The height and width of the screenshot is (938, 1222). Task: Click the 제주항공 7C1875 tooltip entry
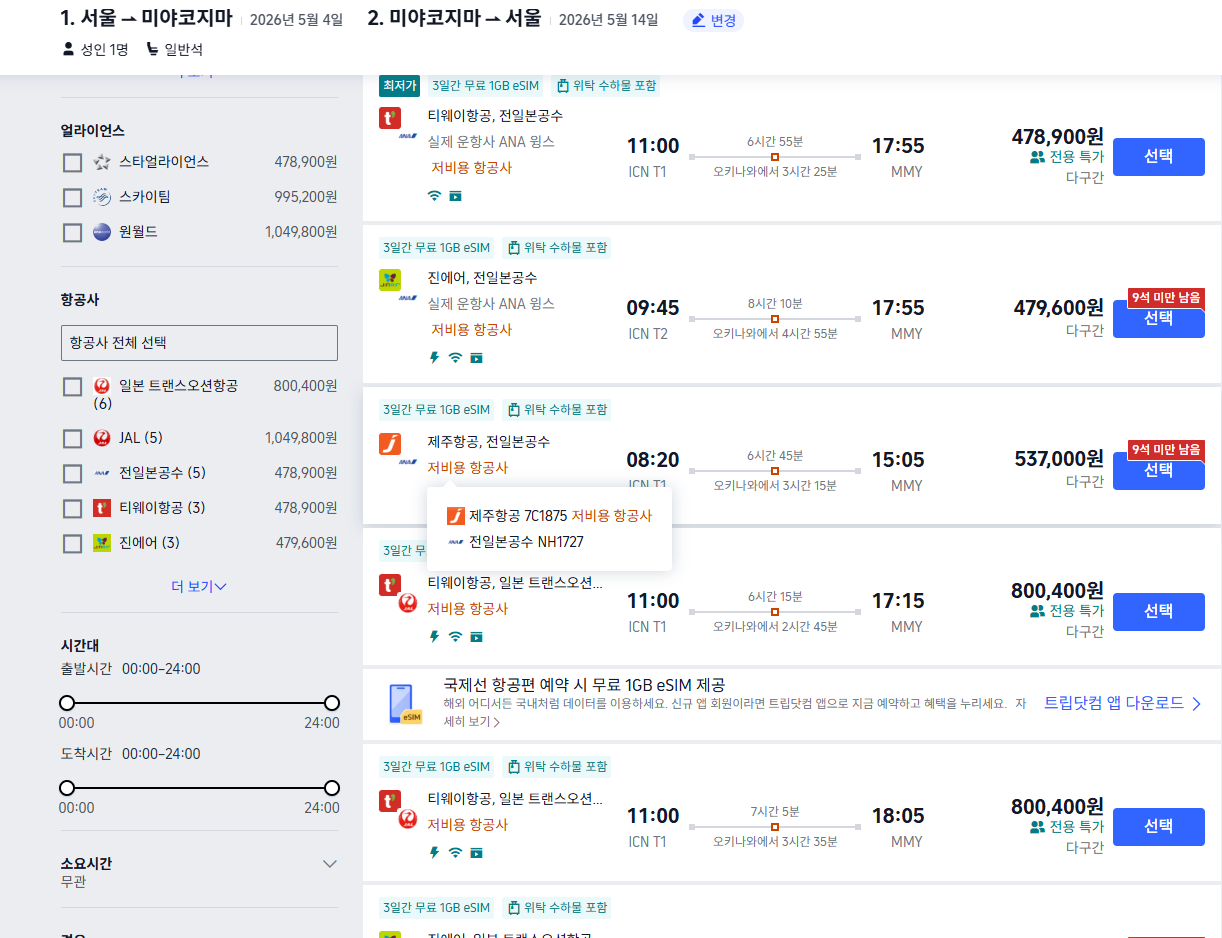click(549, 516)
